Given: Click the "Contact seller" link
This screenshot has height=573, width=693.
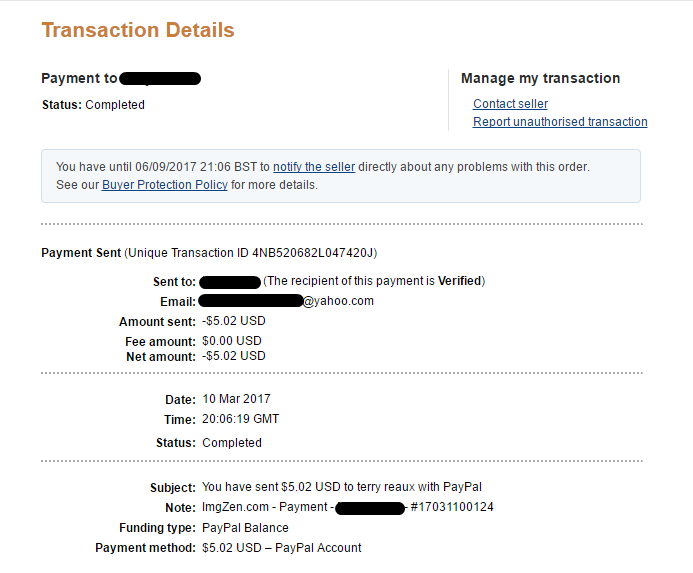Looking at the screenshot, I should 510,104.
